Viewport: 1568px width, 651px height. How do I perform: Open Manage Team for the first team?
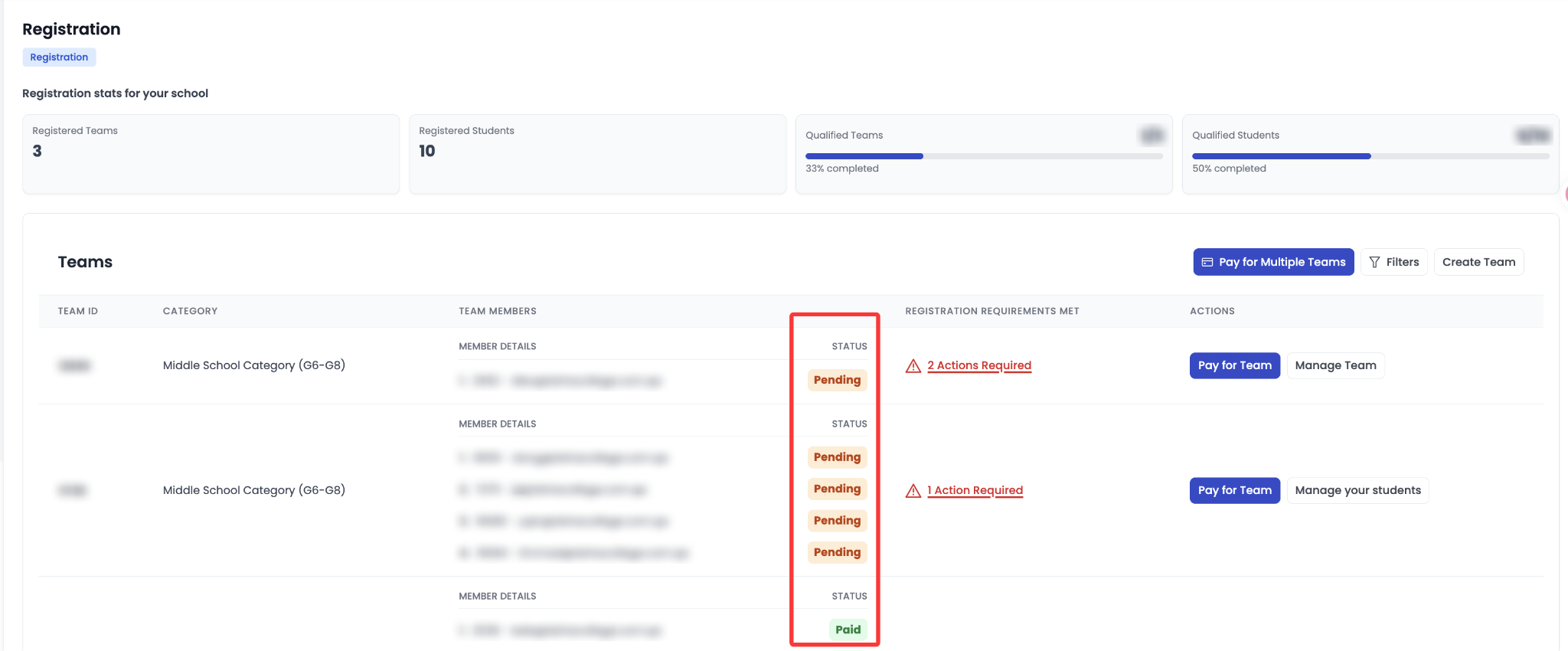coord(1335,365)
